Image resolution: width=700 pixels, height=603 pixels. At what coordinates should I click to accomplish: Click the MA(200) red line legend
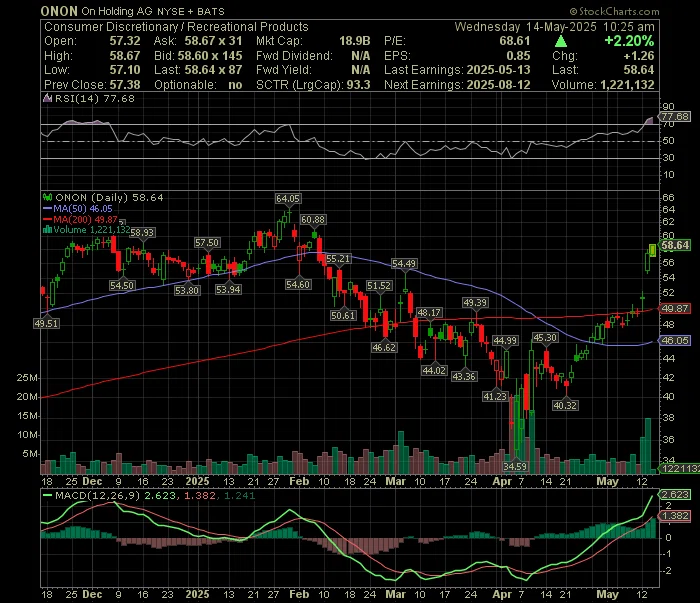(x=80, y=220)
